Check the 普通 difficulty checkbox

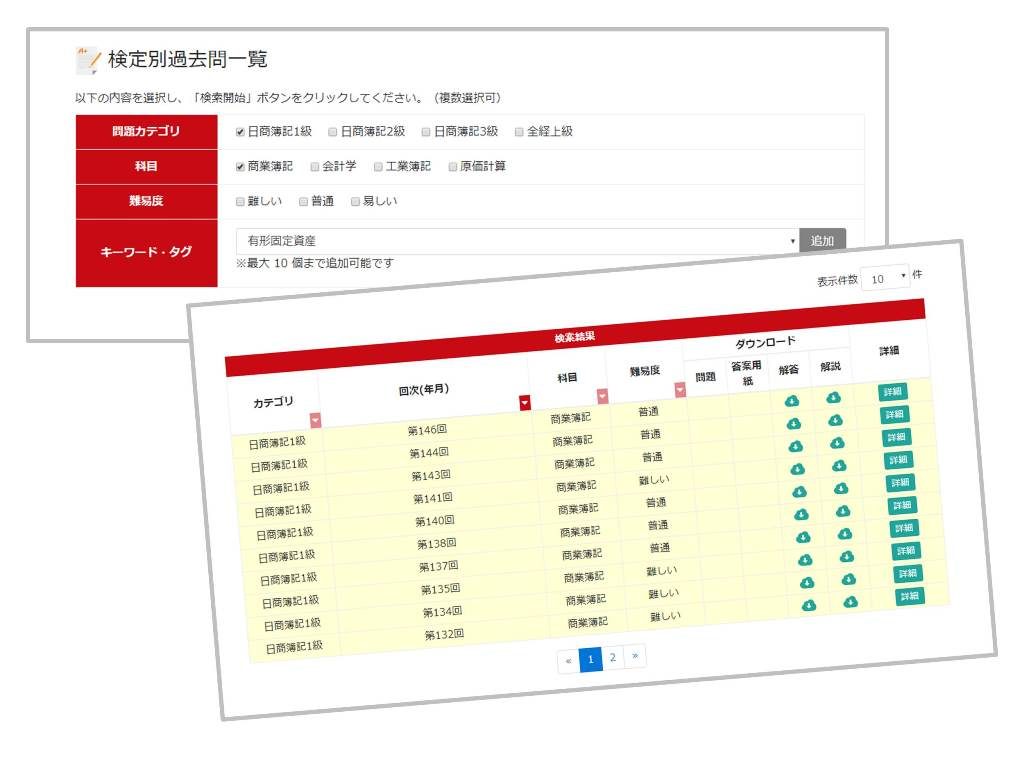pos(303,202)
